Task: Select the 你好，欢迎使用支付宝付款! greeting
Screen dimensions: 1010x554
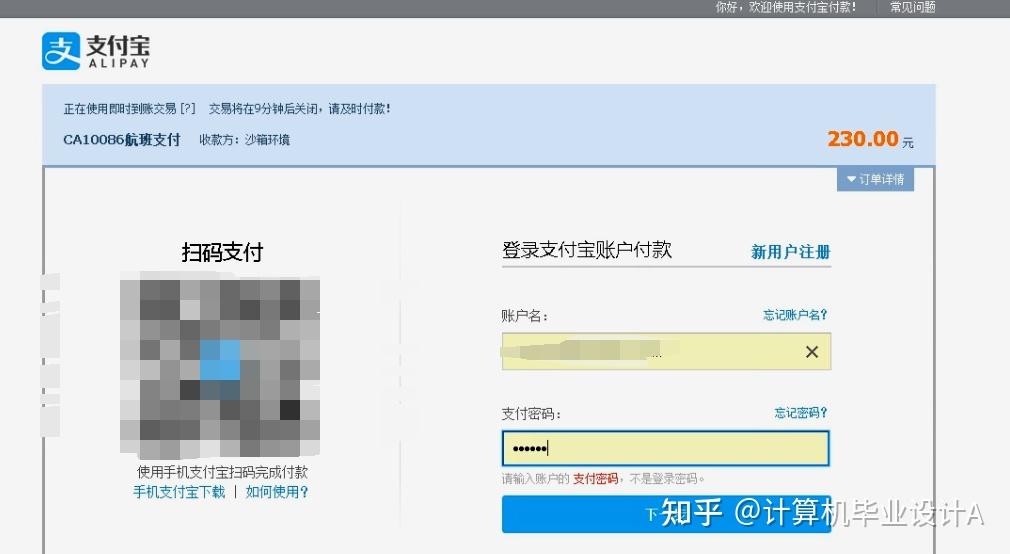Action: click(786, 7)
